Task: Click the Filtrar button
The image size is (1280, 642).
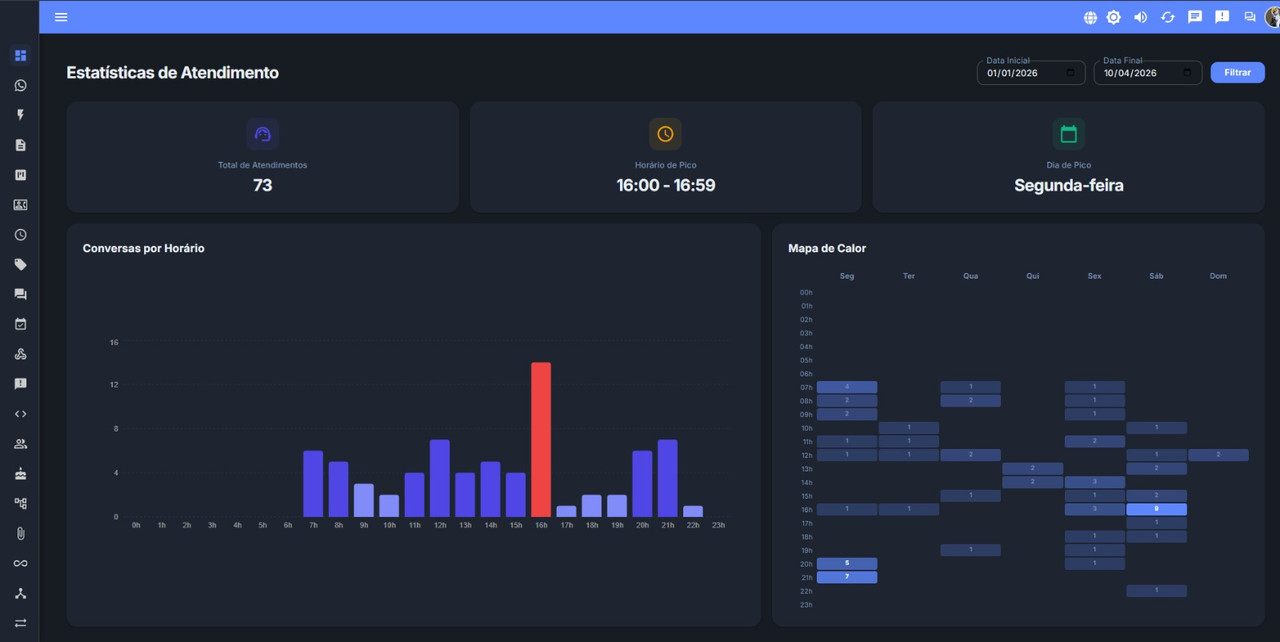Action: [x=1238, y=72]
